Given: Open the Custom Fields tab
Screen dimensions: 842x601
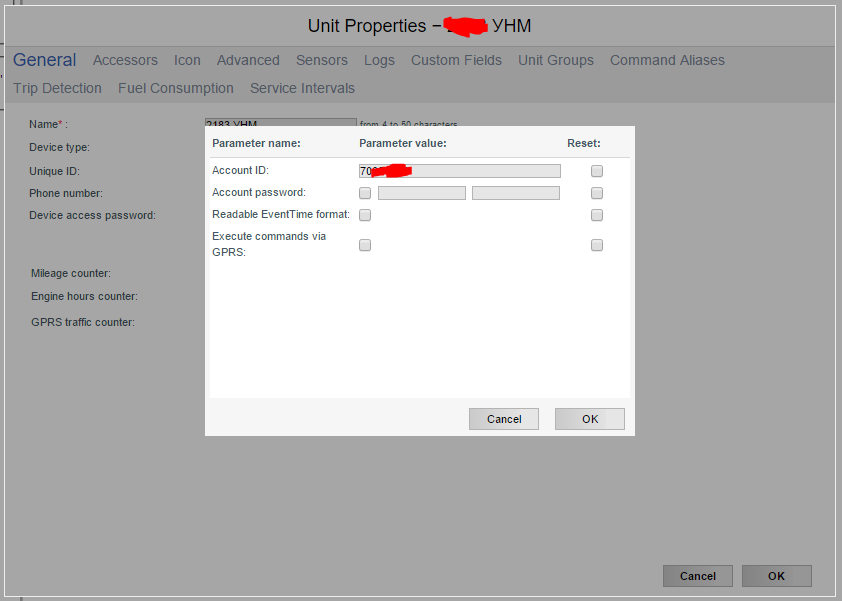Looking at the screenshot, I should [x=456, y=60].
